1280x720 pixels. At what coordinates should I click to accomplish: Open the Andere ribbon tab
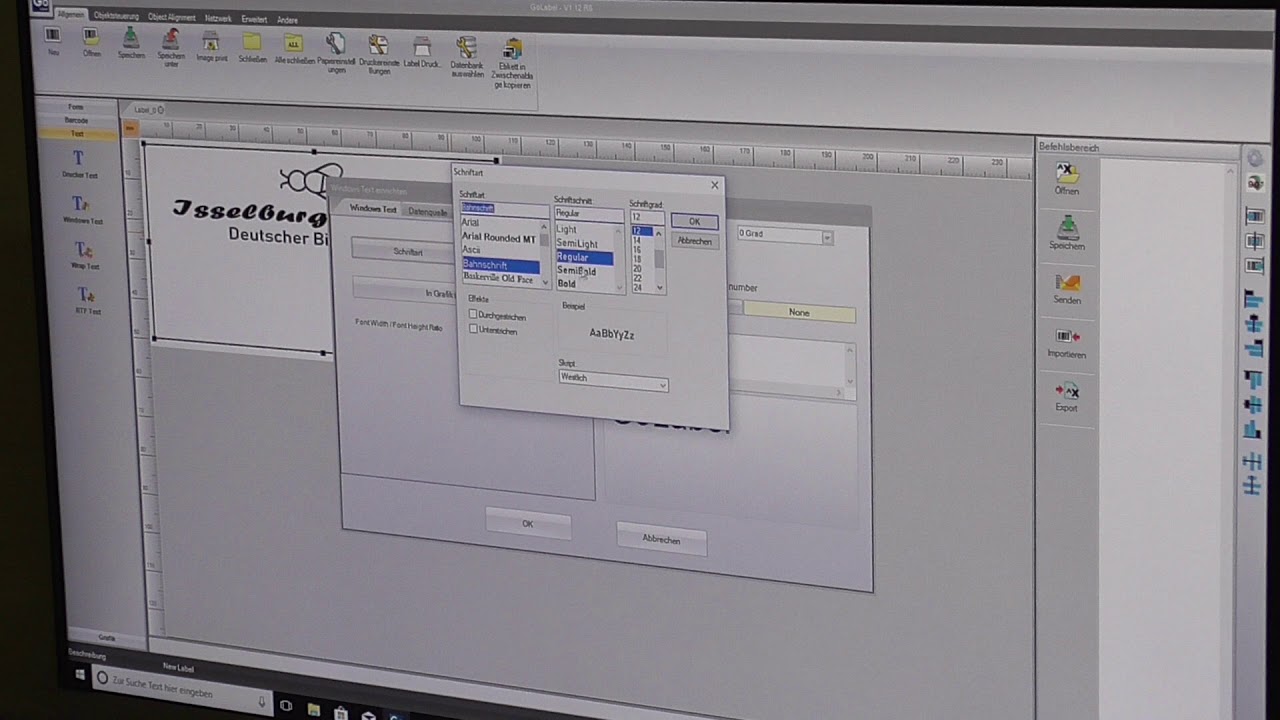click(x=287, y=20)
